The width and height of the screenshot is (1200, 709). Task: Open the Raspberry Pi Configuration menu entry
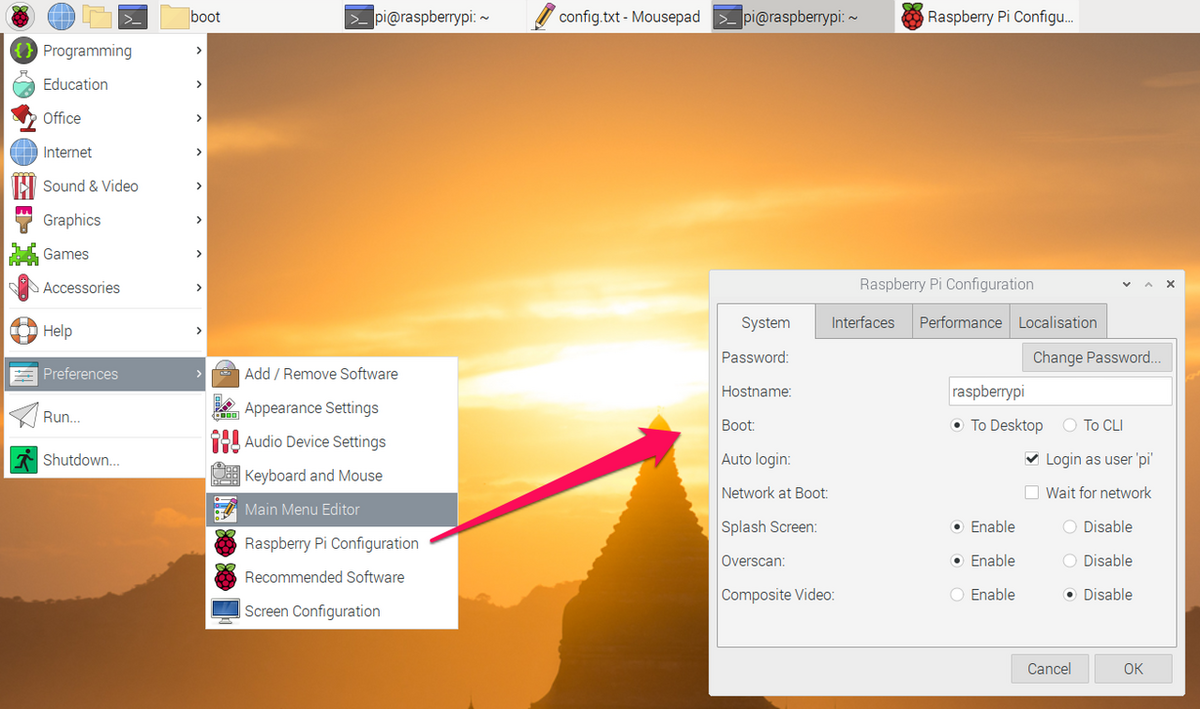(331, 544)
